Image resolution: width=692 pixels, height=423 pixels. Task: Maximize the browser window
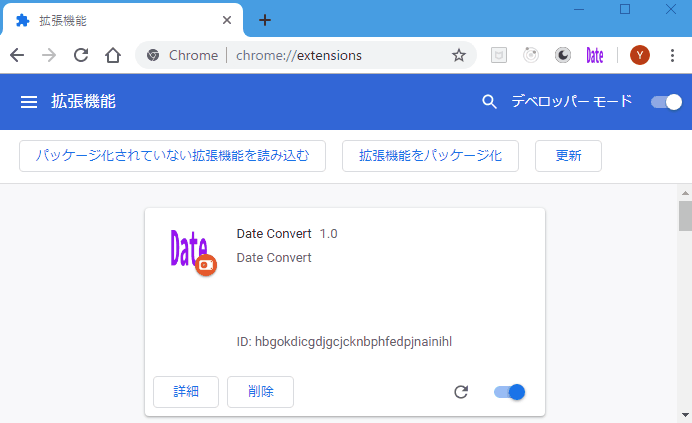(625, 9)
